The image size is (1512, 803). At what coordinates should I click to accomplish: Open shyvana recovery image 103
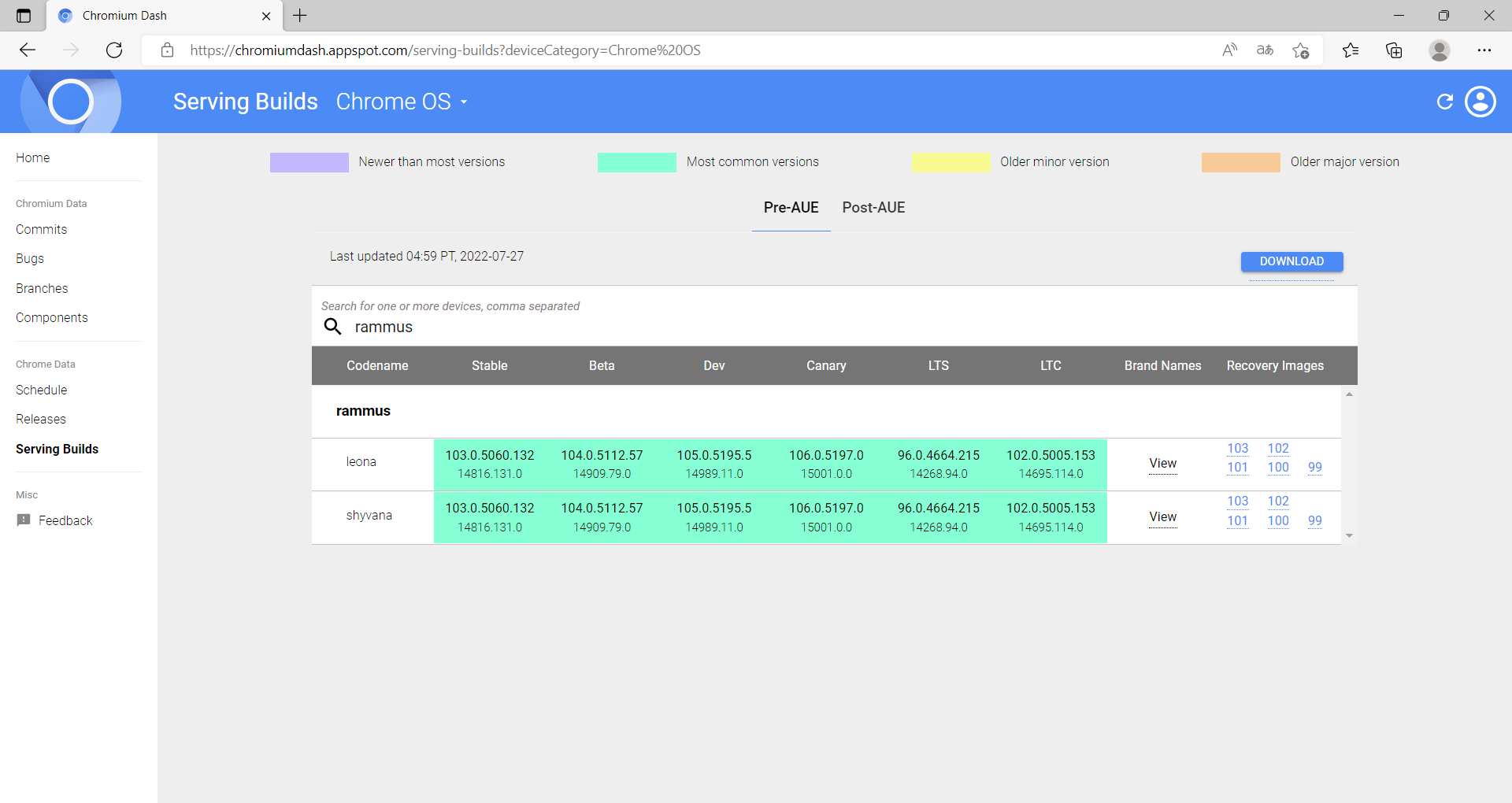click(x=1237, y=501)
